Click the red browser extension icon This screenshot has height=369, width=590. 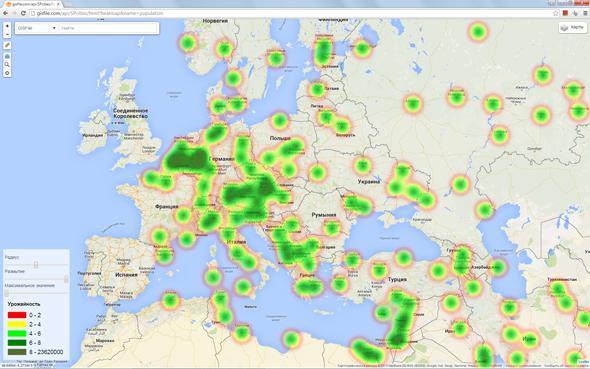point(565,13)
